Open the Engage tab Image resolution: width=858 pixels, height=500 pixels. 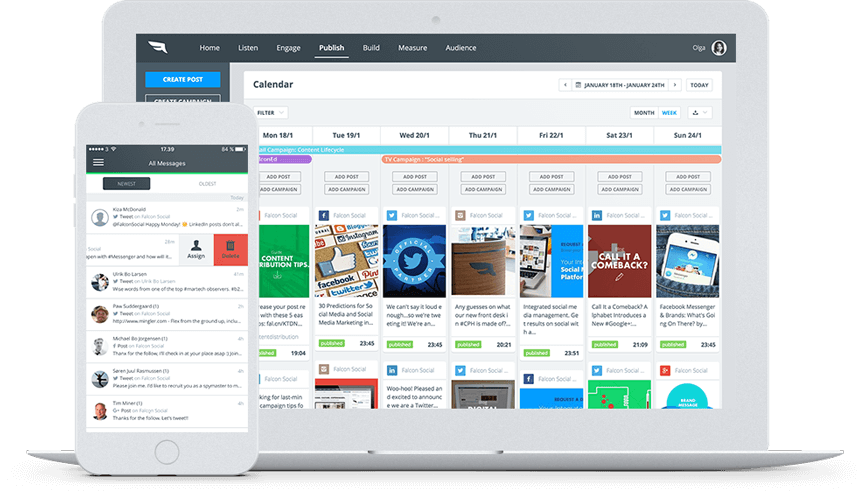coord(288,48)
